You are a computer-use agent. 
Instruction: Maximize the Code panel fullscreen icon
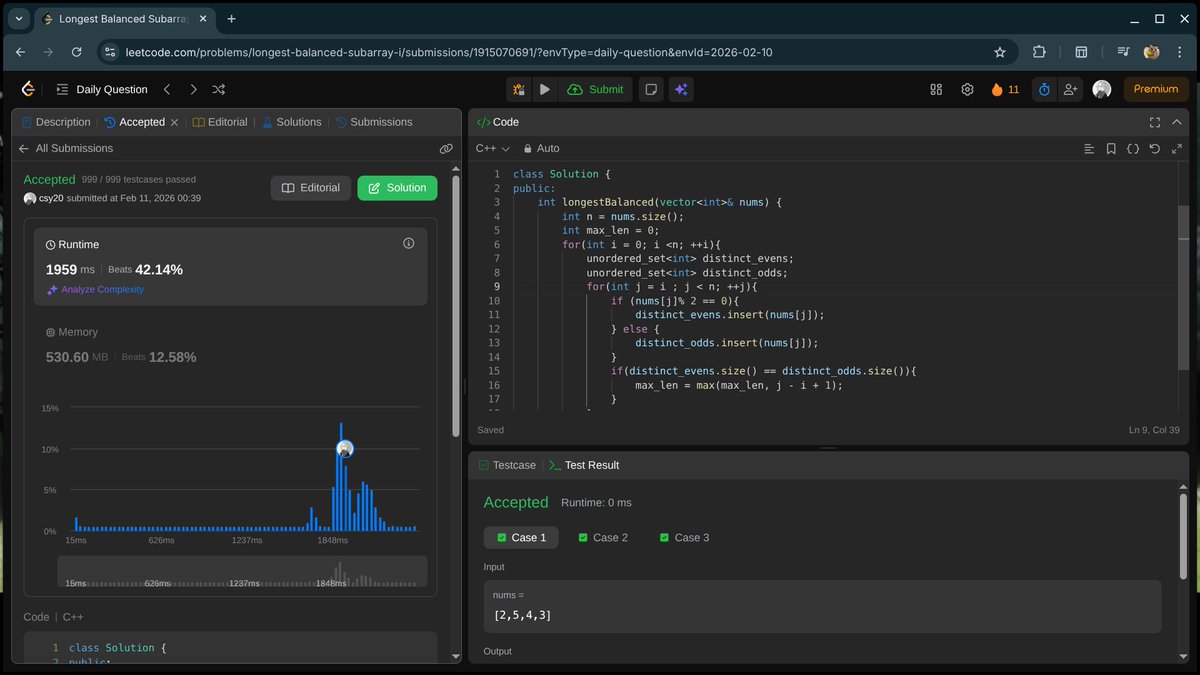click(x=1155, y=122)
